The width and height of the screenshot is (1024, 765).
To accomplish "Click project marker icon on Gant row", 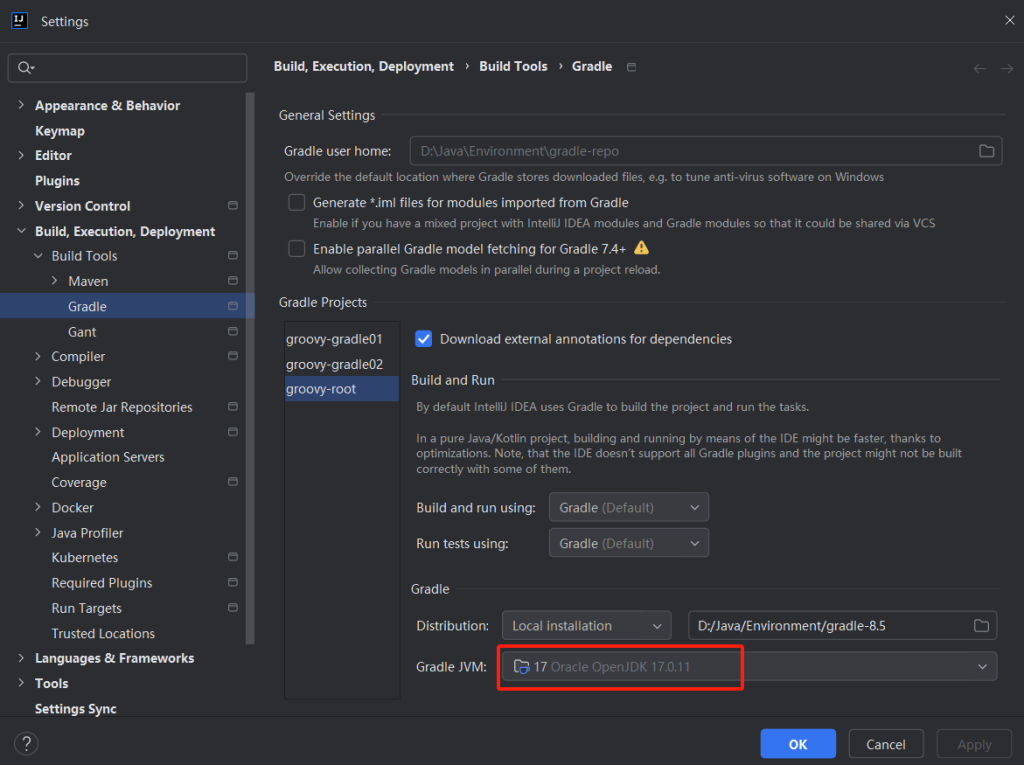I will pyautogui.click(x=232, y=331).
